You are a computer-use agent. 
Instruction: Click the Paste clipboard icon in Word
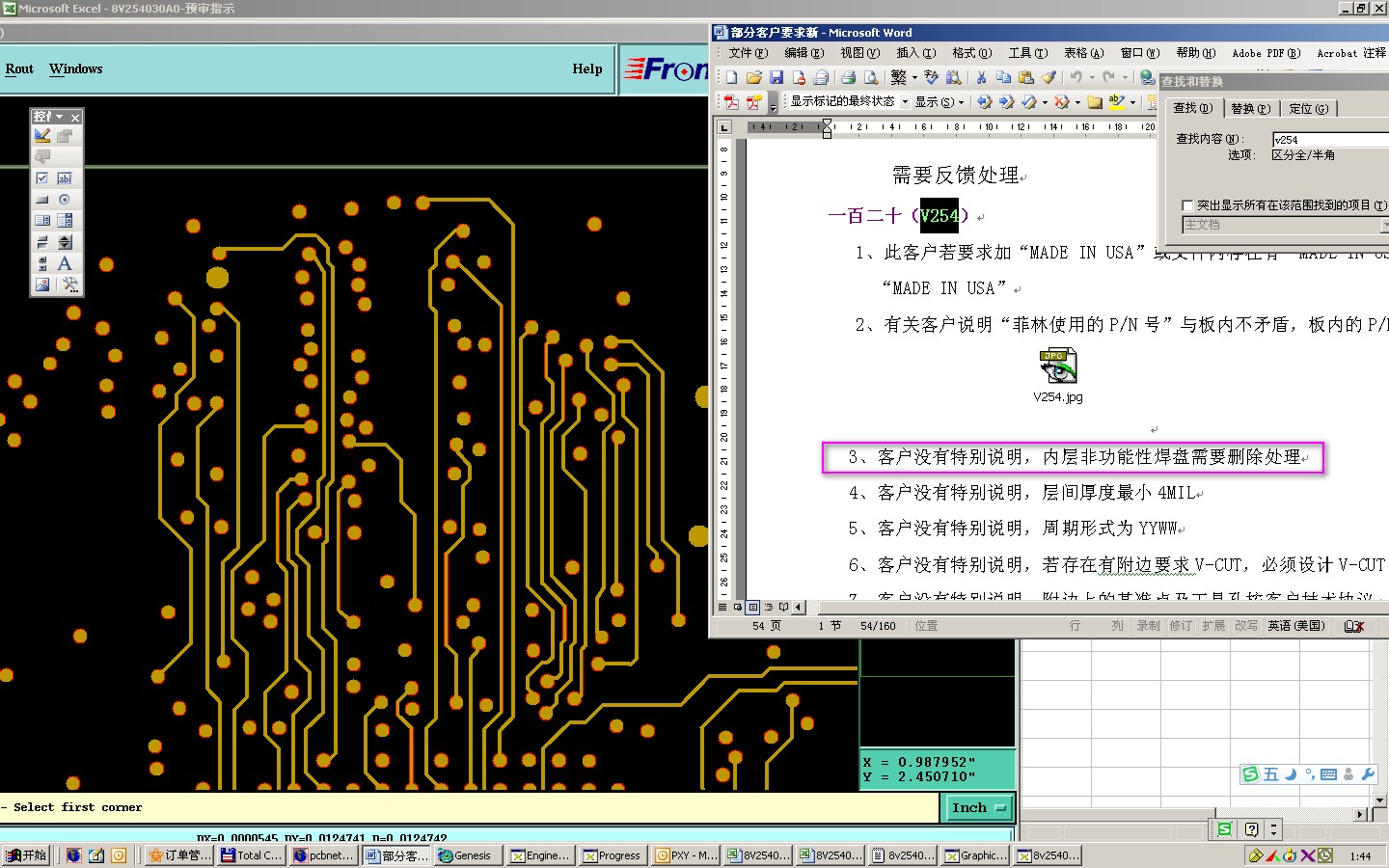click(x=1026, y=77)
